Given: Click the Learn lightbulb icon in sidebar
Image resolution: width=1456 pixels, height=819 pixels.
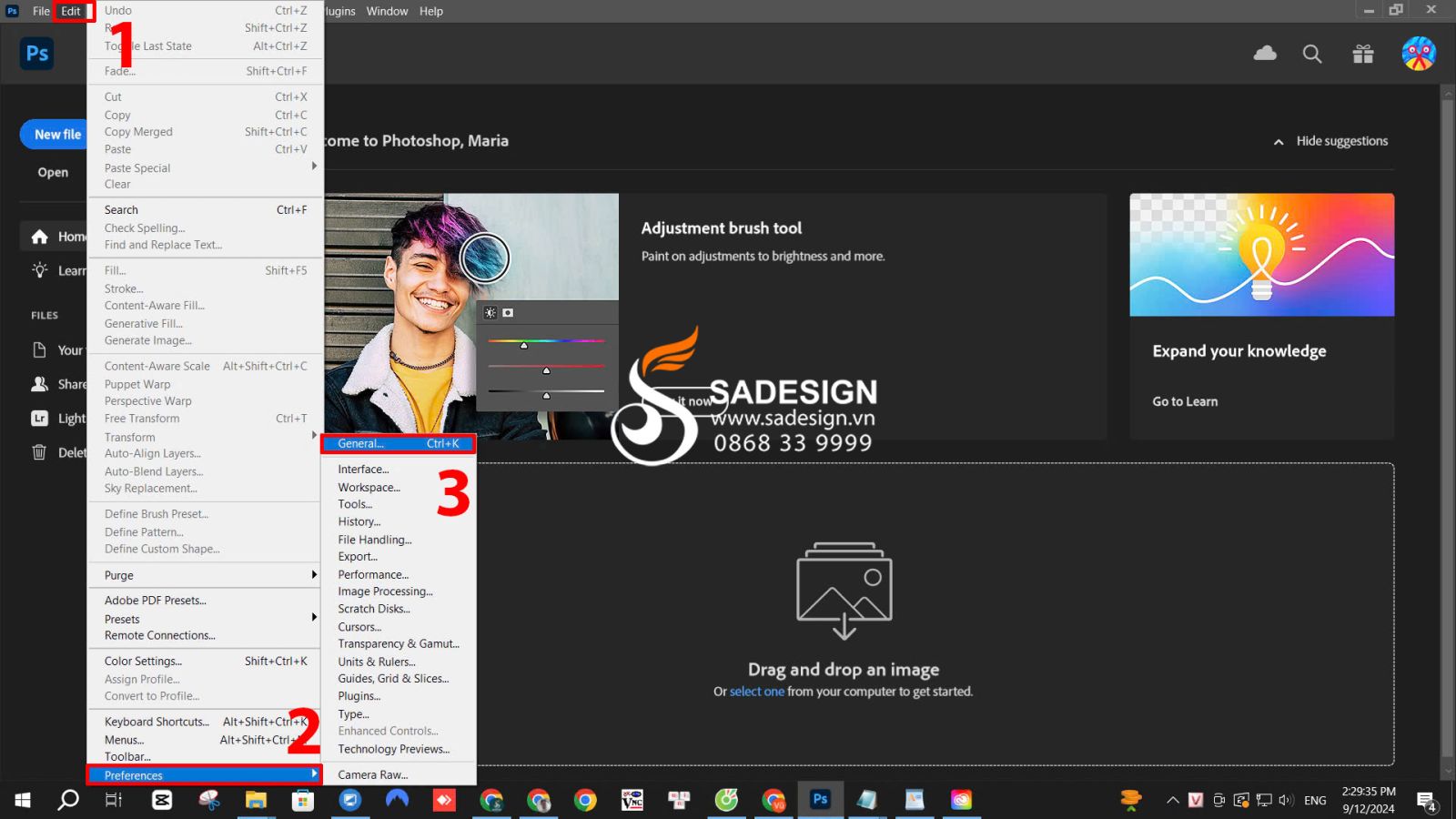Looking at the screenshot, I should 39,270.
